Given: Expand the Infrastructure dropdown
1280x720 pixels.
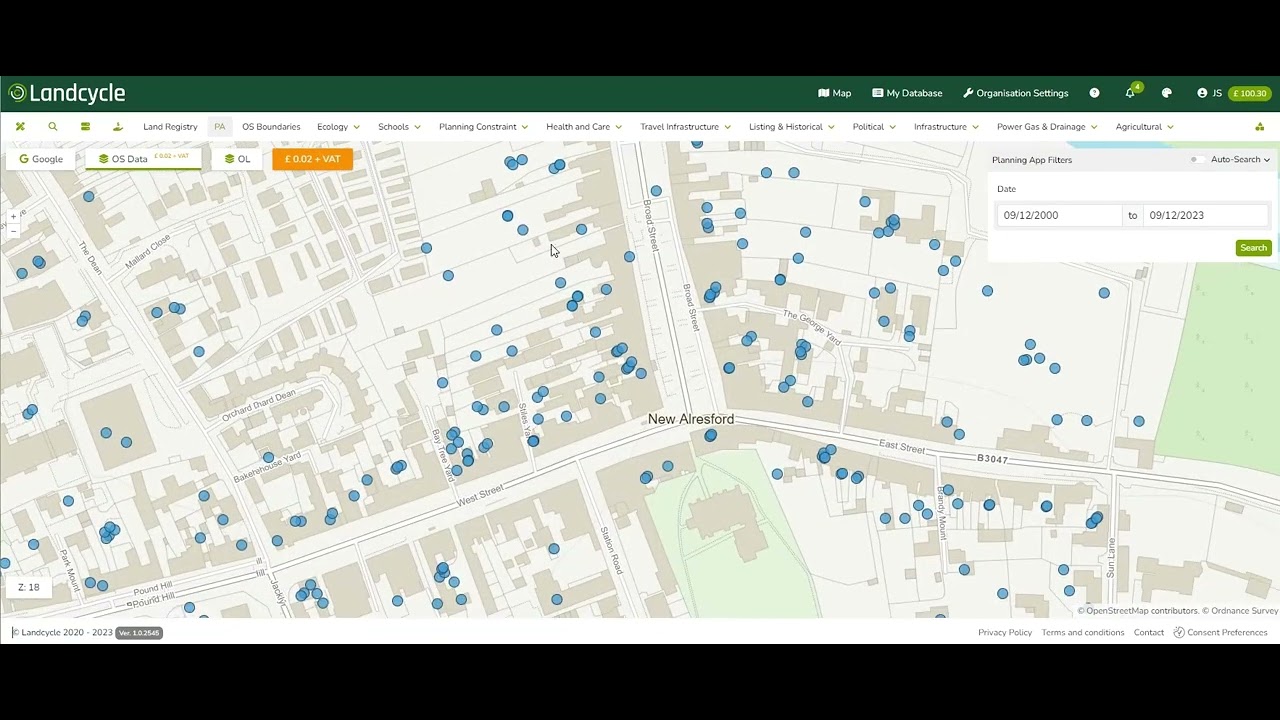Looking at the screenshot, I should click(x=946, y=127).
